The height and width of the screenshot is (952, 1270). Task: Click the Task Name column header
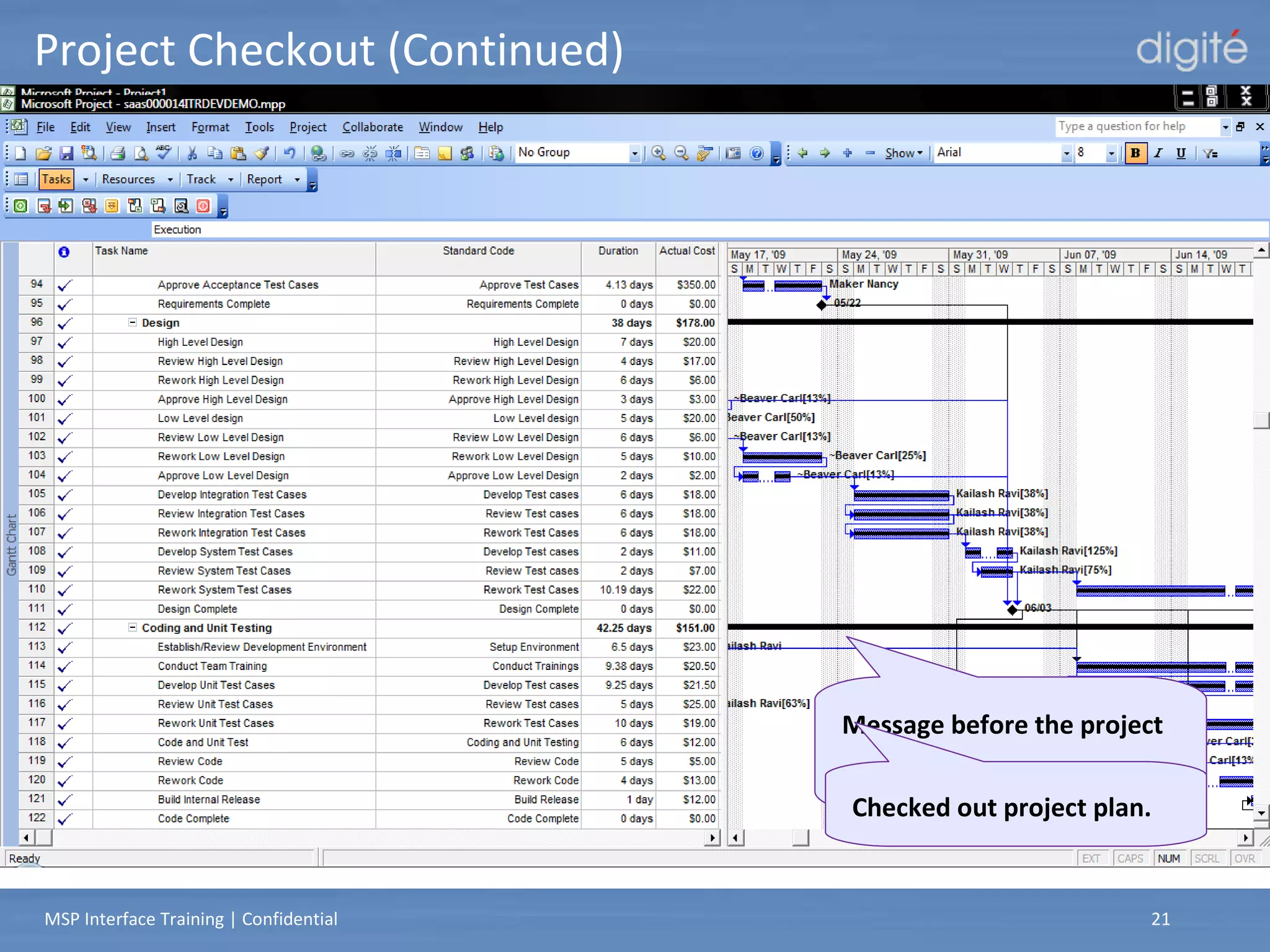[234, 258]
